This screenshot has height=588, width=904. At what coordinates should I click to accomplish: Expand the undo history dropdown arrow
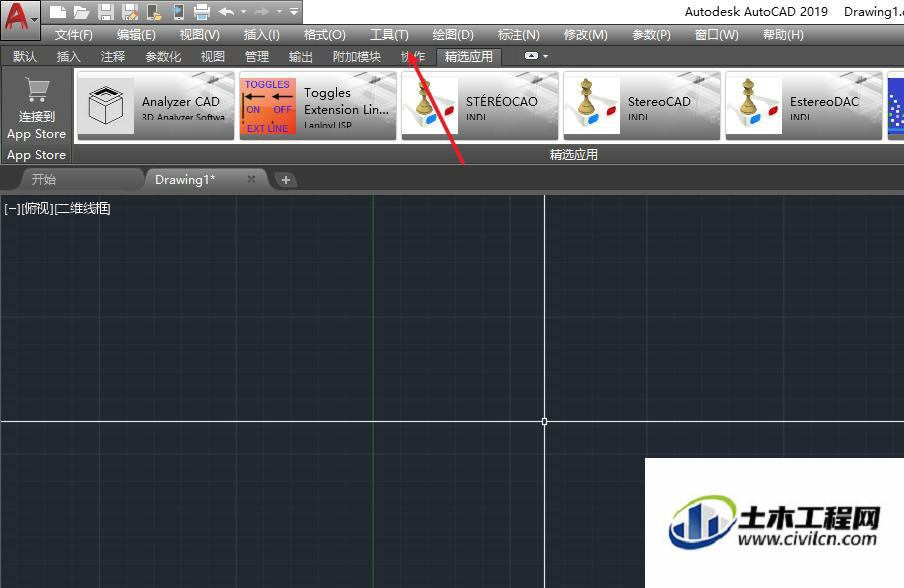[x=243, y=12]
